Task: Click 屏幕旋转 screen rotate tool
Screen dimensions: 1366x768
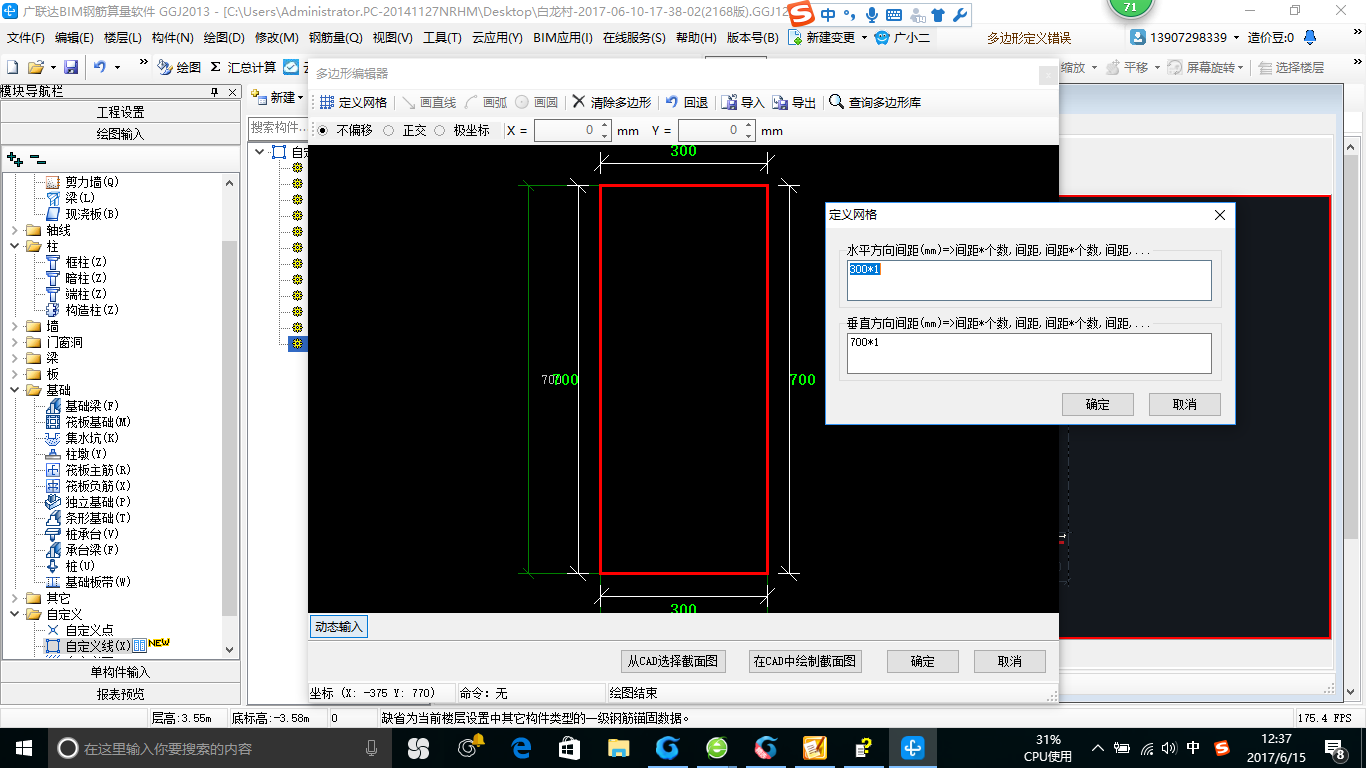Action: [1204, 67]
